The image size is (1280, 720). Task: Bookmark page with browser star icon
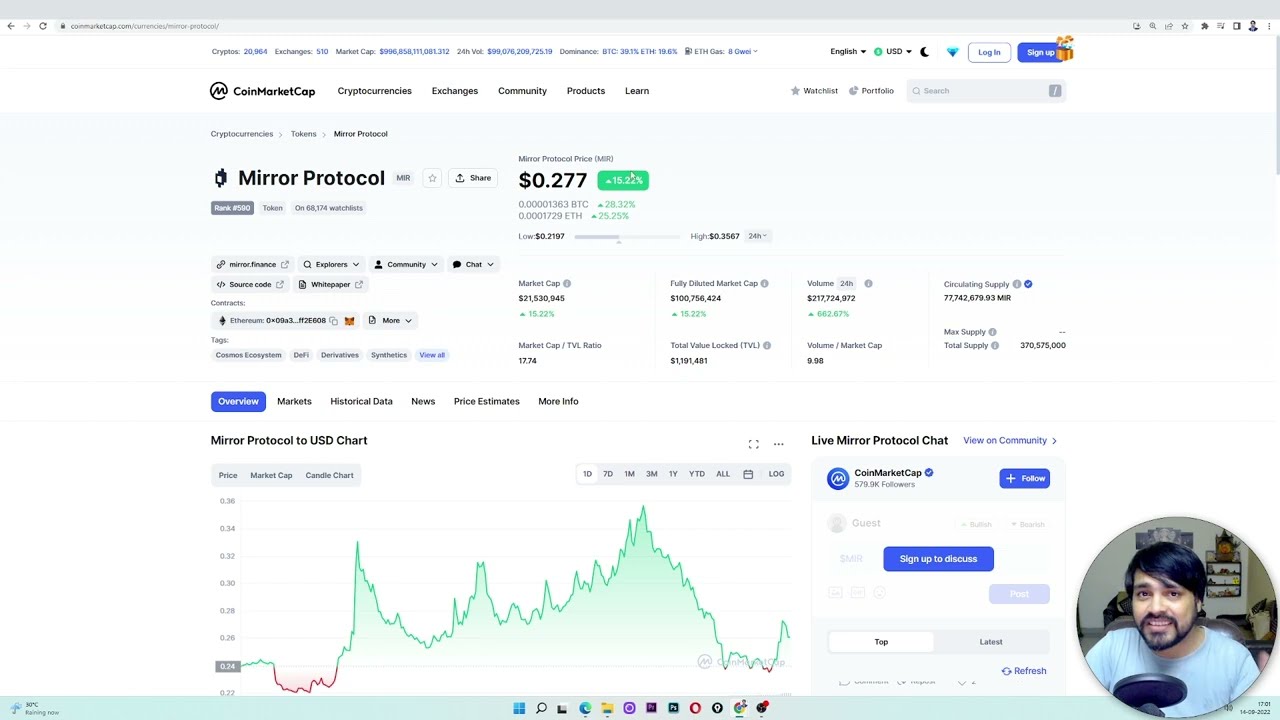(x=1185, y=26)
